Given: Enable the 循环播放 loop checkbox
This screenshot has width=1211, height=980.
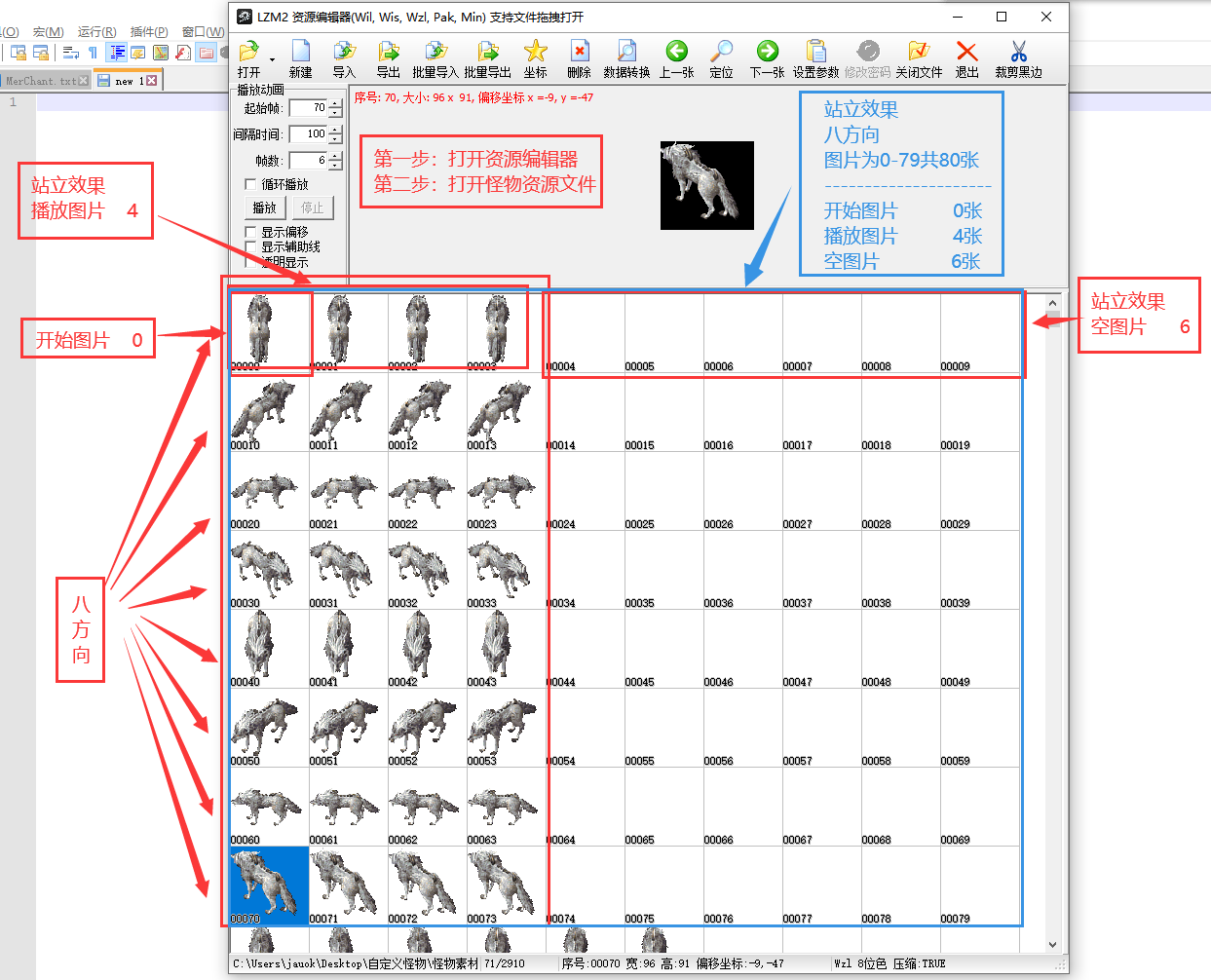Looking at the screenshot, I should point(250,184).
